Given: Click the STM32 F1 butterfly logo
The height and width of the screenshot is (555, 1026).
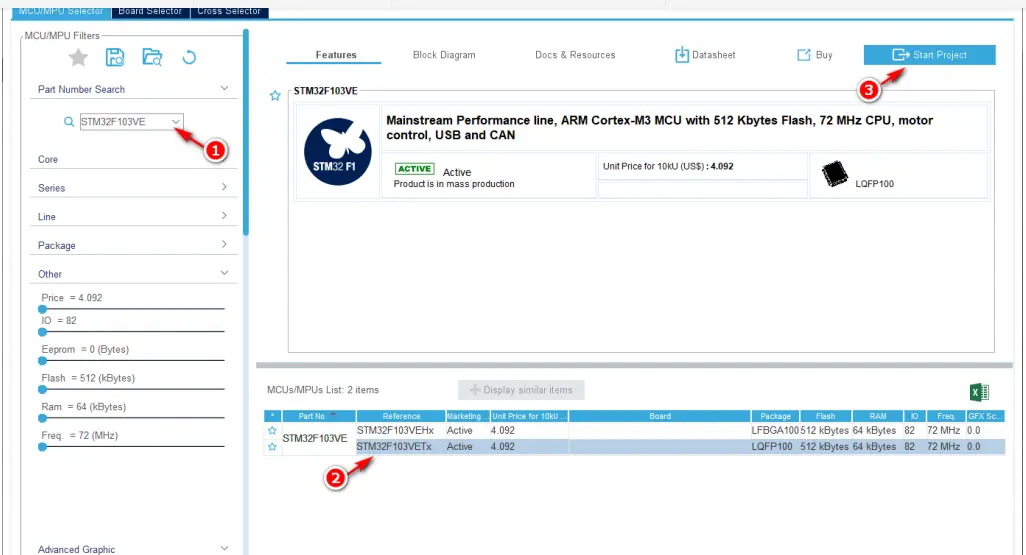Looking at the screenshot, I should click(x=338, y=151).
